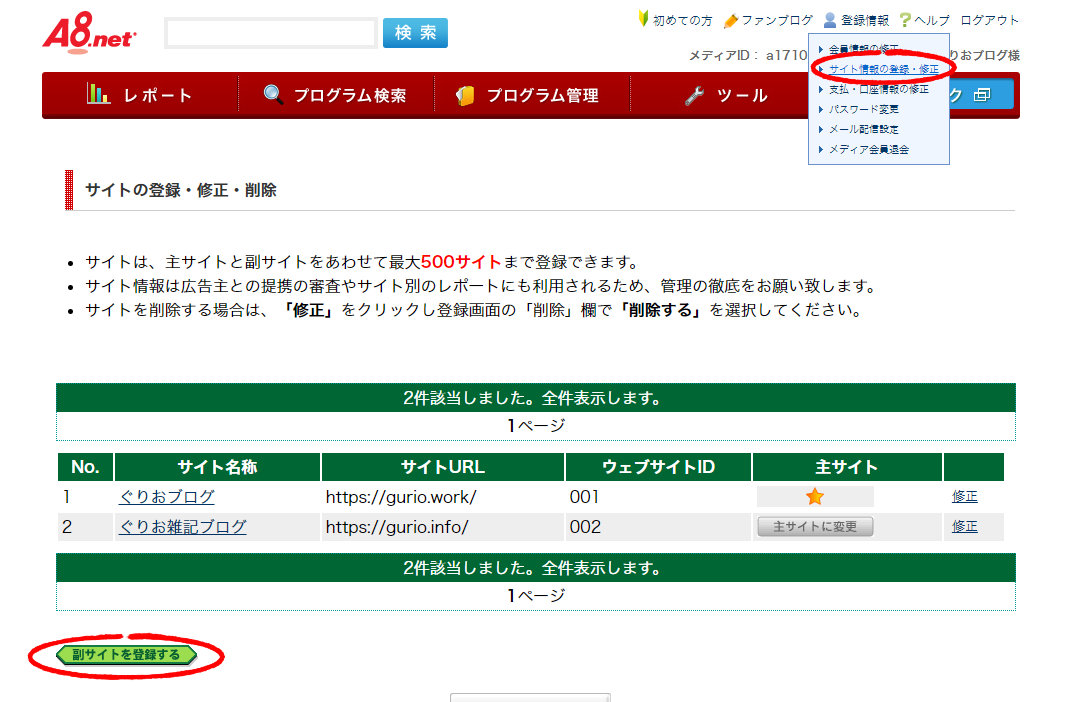Image resolution: width=1075 pixels, height=702 pixels.
Task: Click the wrench icon for ツール
Action: pos(695,95)
